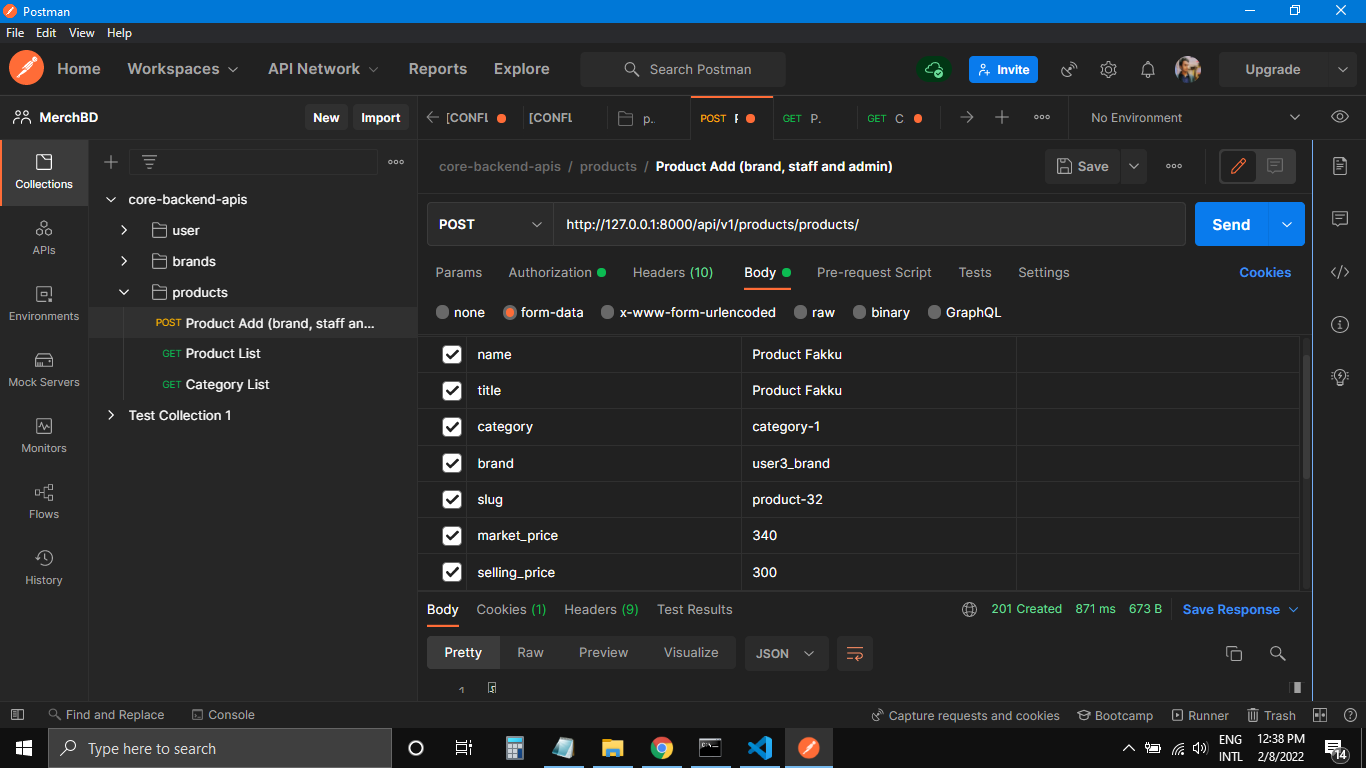This screenshot has width=1366, height=768.
Task: Click the cloud sync status icon
Action: [x=934, y=69]
